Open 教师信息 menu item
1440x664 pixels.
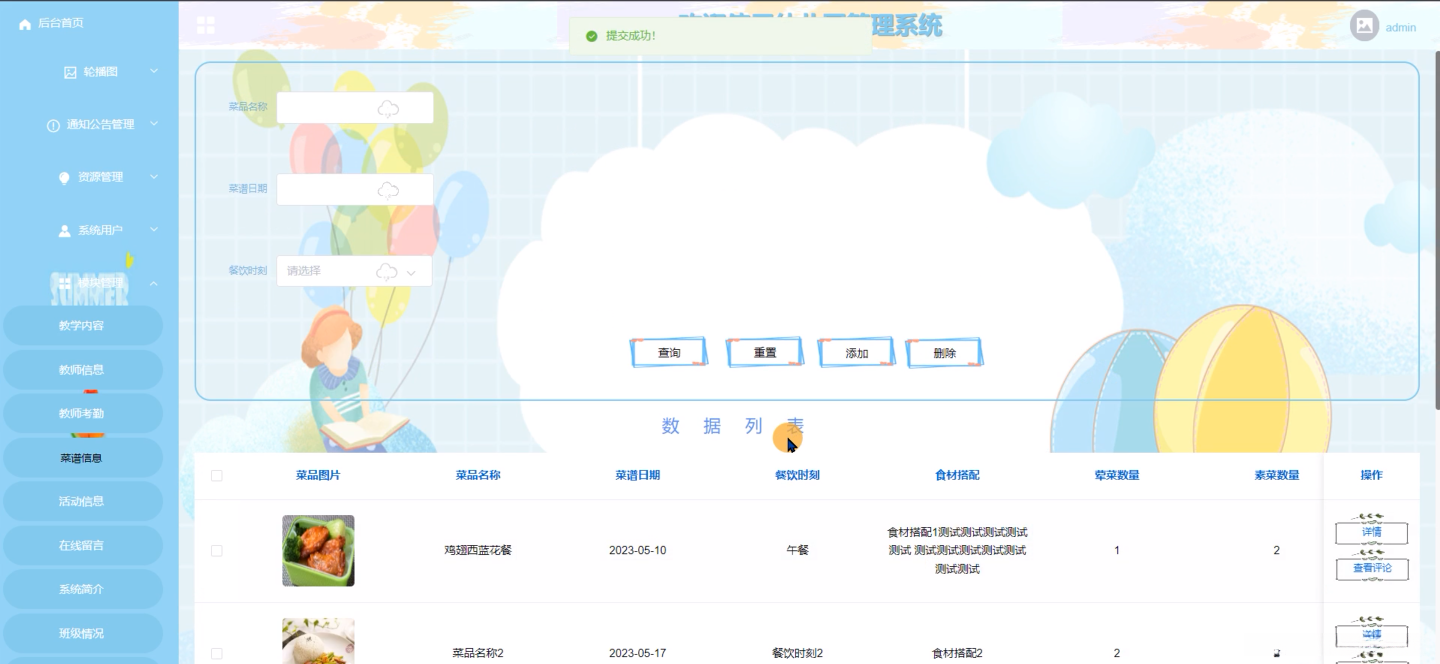[x=82, y=370]
